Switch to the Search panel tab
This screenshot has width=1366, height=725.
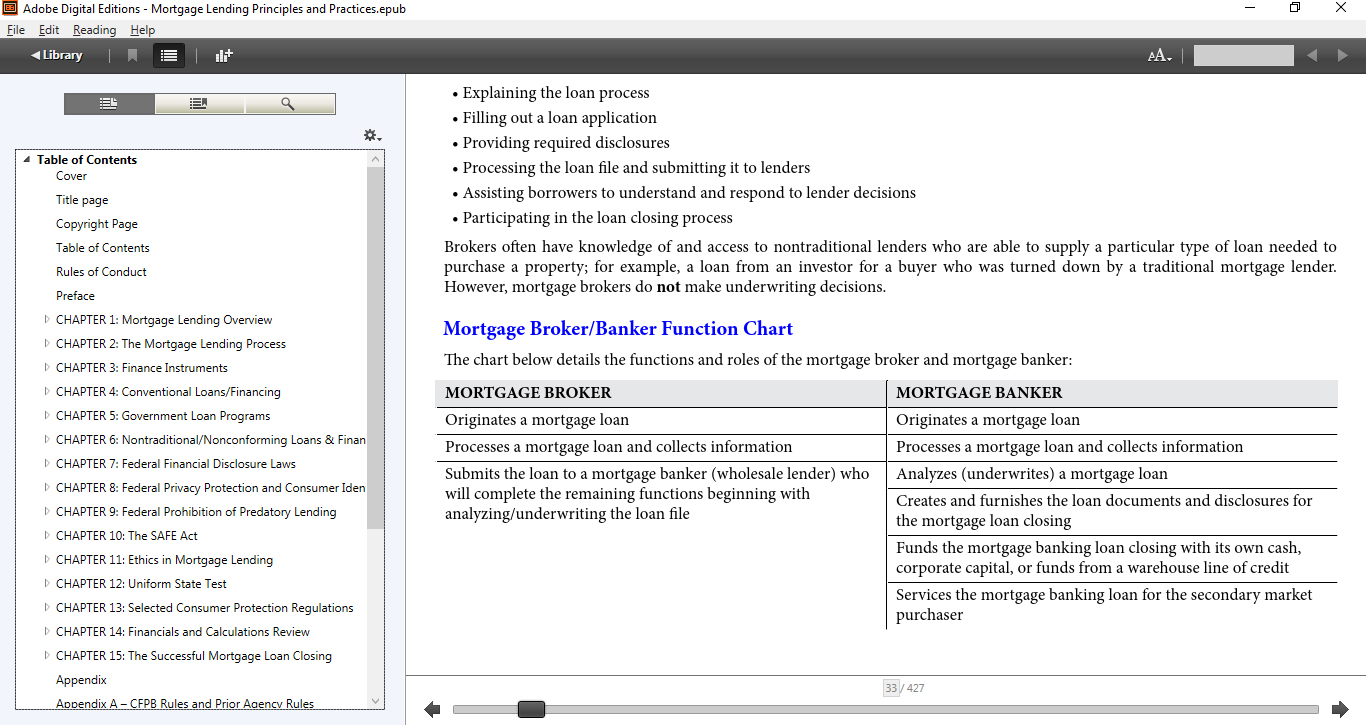(289, 104)
